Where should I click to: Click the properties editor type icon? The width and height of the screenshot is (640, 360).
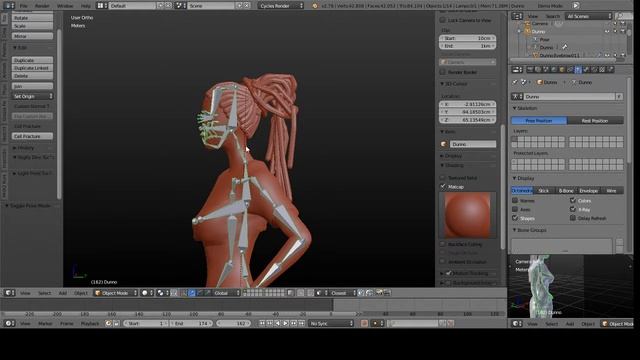click(517, 70)
